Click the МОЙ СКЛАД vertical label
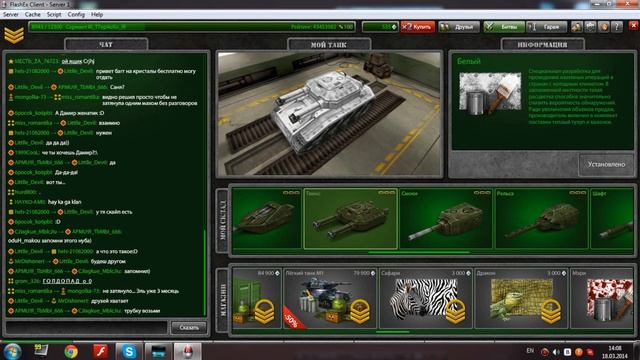The width and height of the screenshot is (640, 360). pyautogui.click(x=222, y=220)
